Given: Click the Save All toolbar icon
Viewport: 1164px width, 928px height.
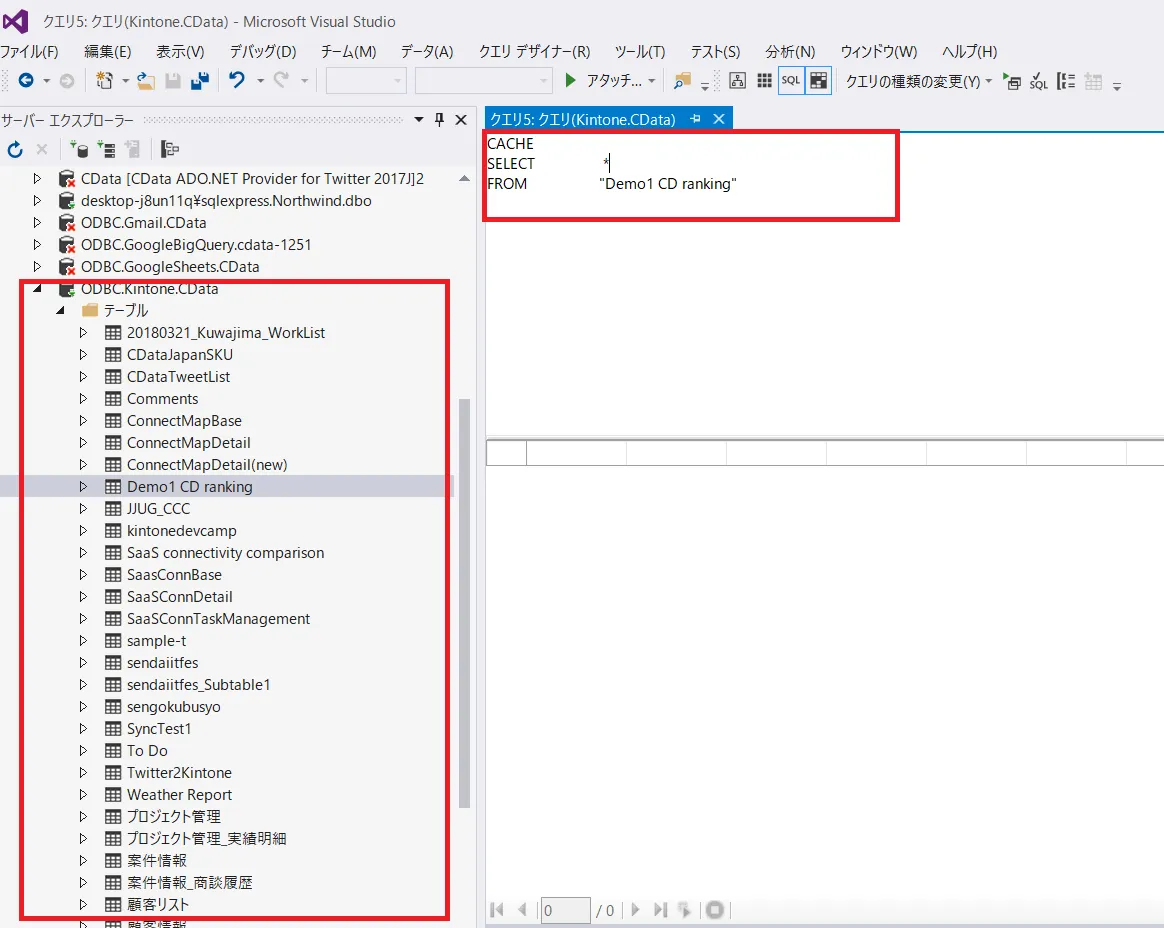Looking at the screenshot, I should (200, 81).
